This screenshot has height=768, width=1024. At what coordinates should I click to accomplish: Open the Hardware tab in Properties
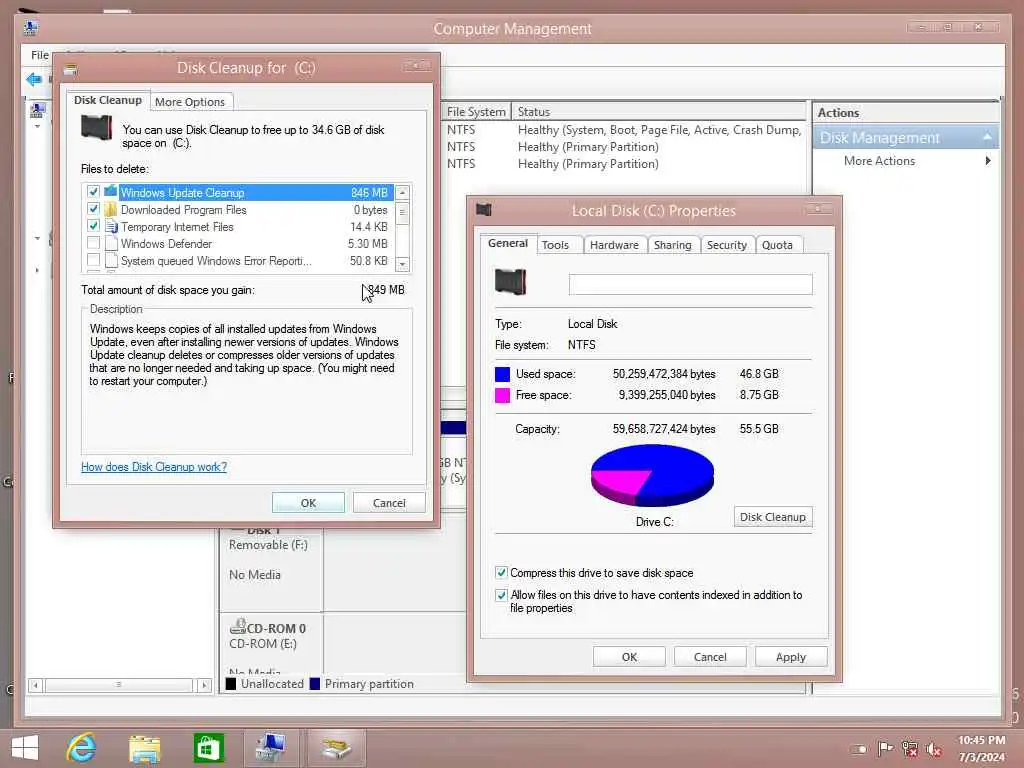[614, 245]
